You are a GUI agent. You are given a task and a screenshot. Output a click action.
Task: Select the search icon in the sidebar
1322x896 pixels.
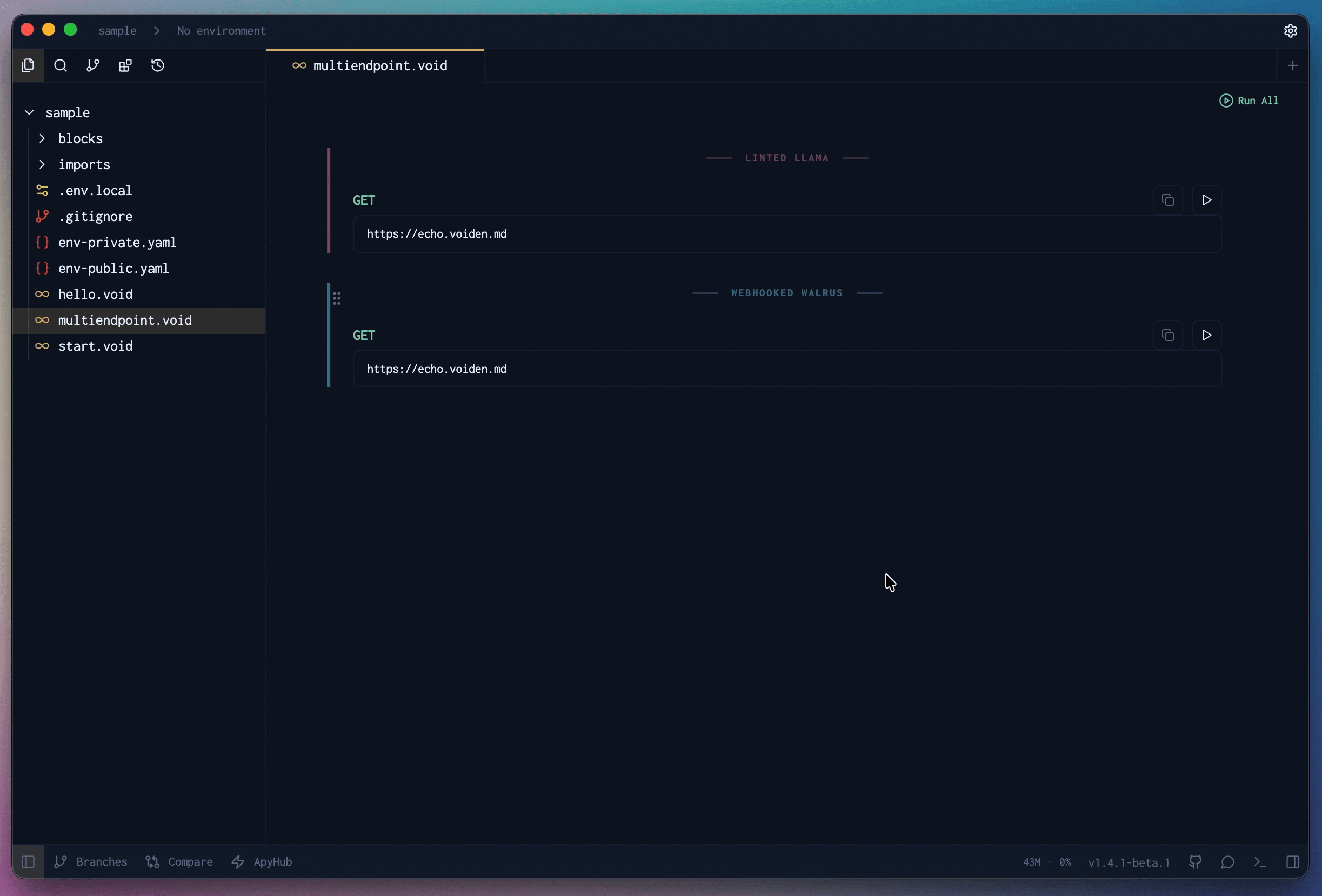pos(61,65)
